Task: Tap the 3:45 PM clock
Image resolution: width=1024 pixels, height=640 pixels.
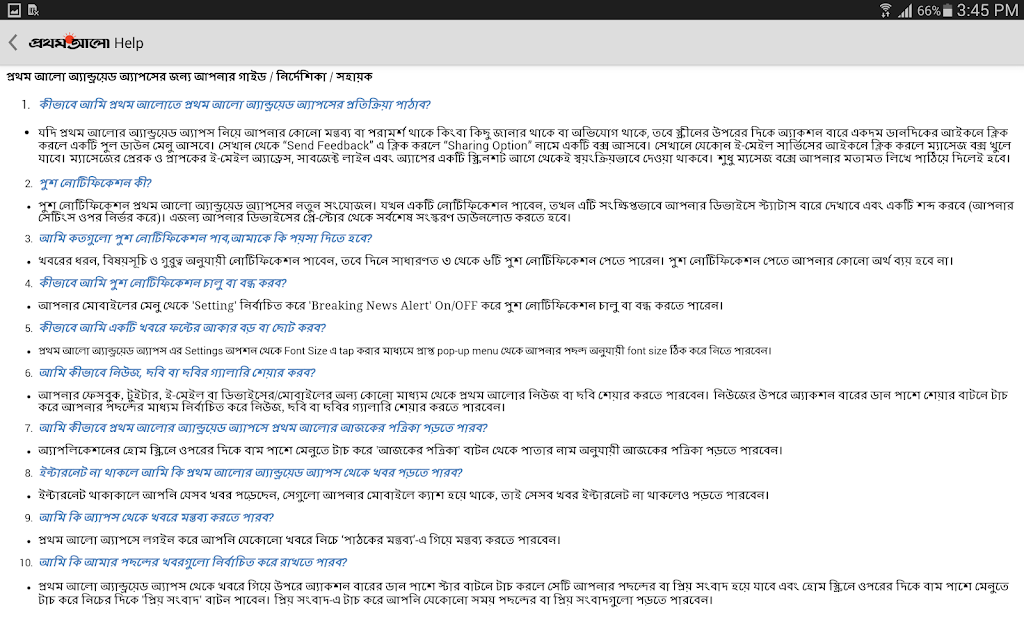Action: (987, 10)
